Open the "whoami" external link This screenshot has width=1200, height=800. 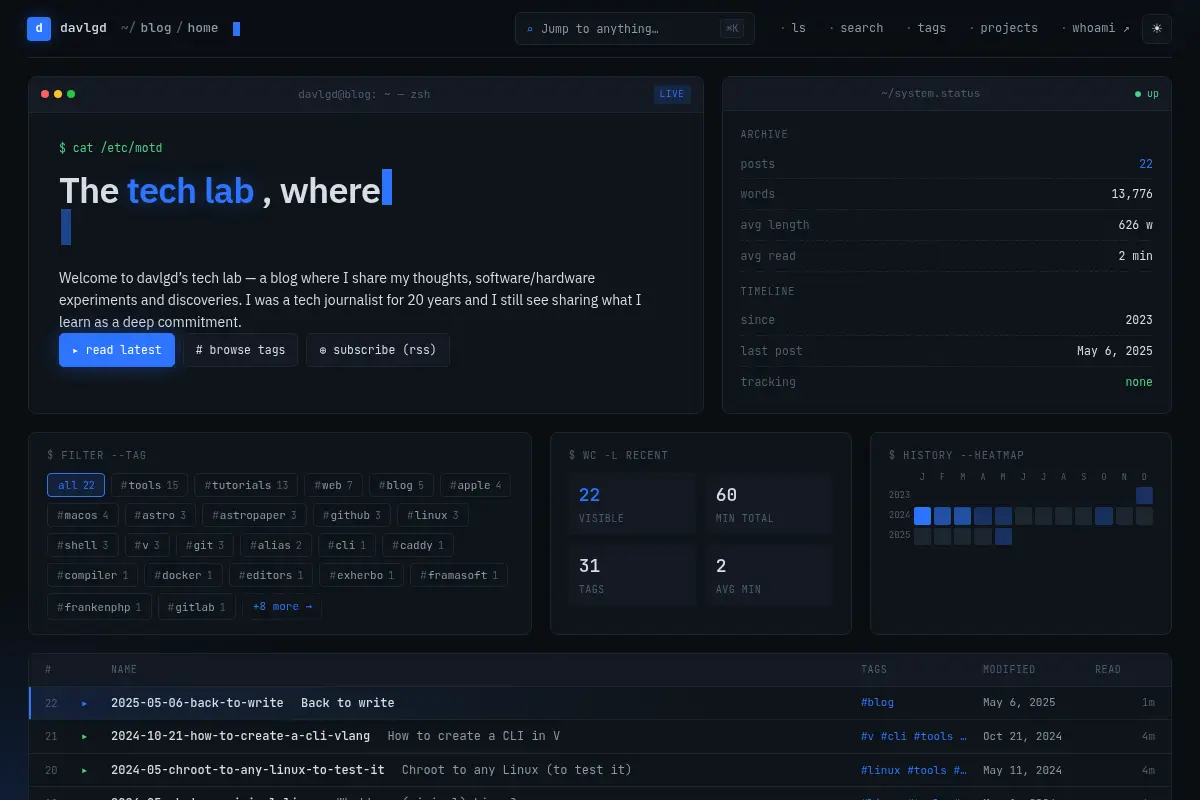click(x=1095, y=28)
